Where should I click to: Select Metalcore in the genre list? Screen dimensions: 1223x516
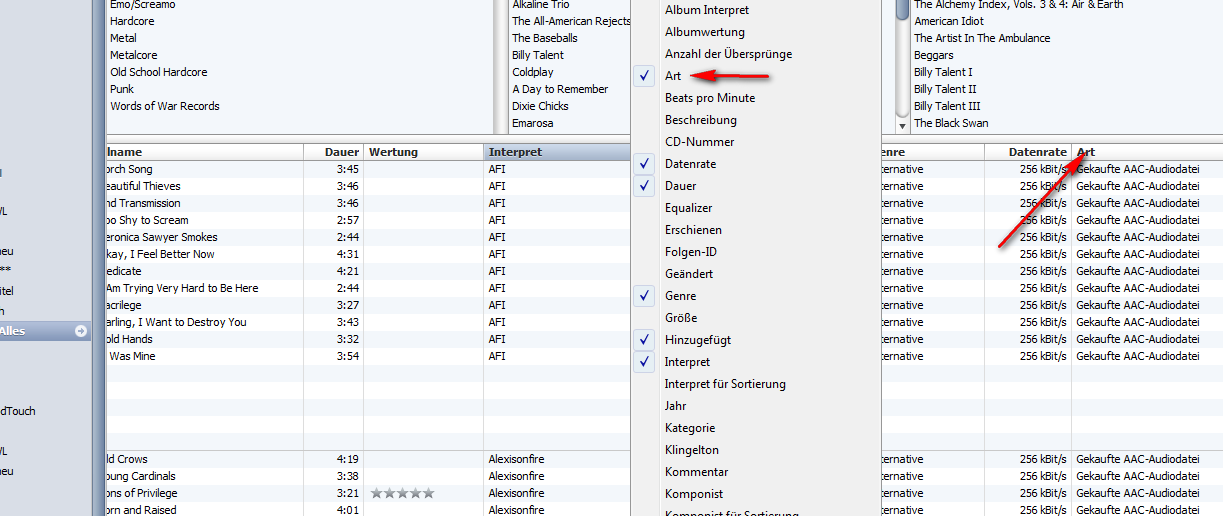[x=133, y=55]
